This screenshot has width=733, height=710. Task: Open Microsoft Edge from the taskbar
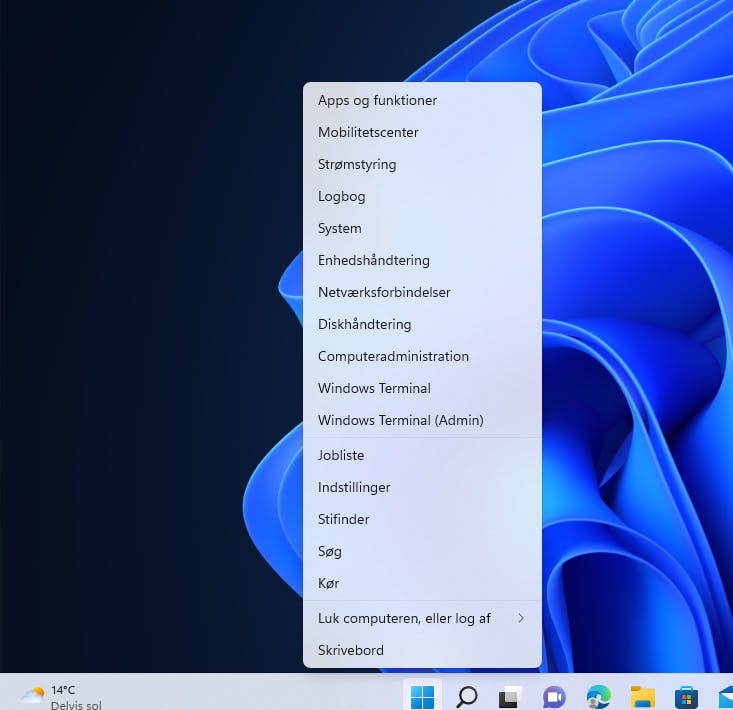[599, 697]
